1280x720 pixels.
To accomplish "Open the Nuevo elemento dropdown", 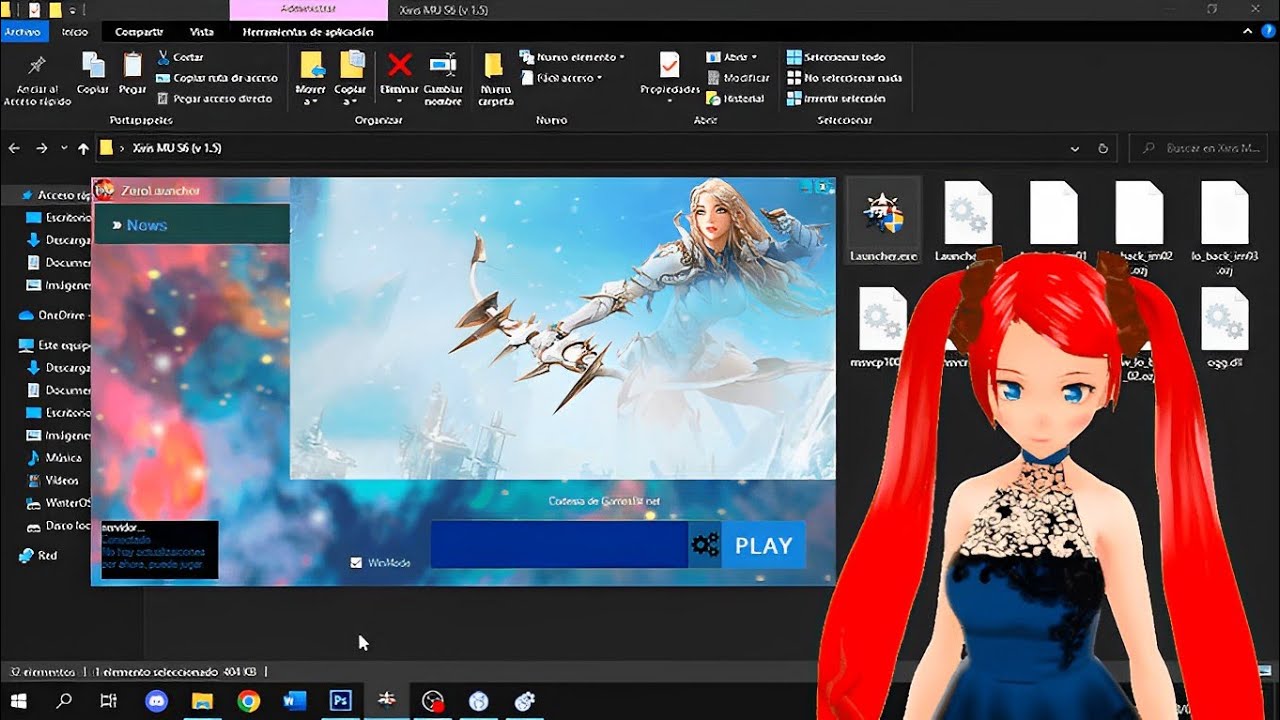I will 573,57.
